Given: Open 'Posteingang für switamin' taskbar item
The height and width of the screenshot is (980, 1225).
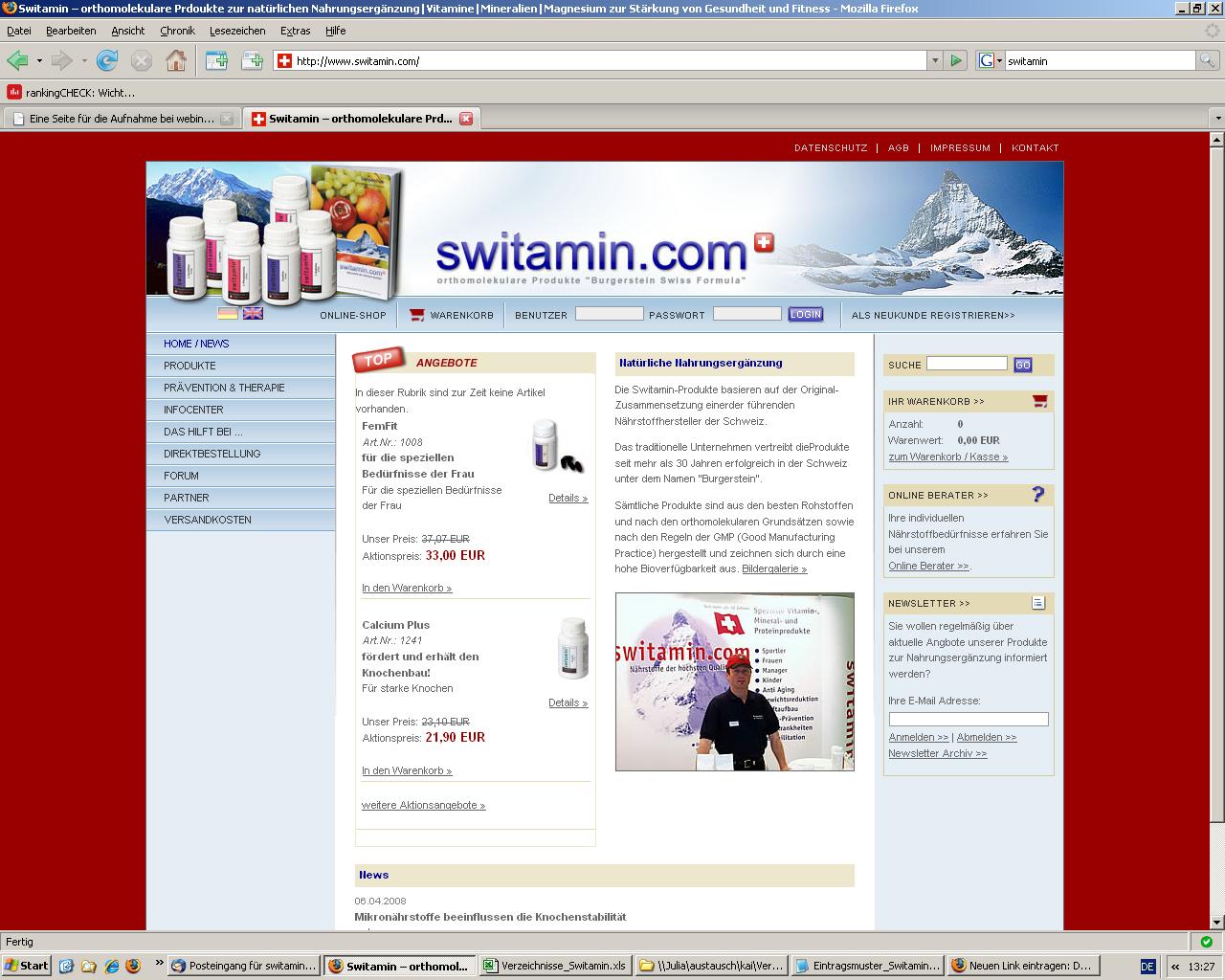Looking at the screenshot, I should click(x=243, y=966).
